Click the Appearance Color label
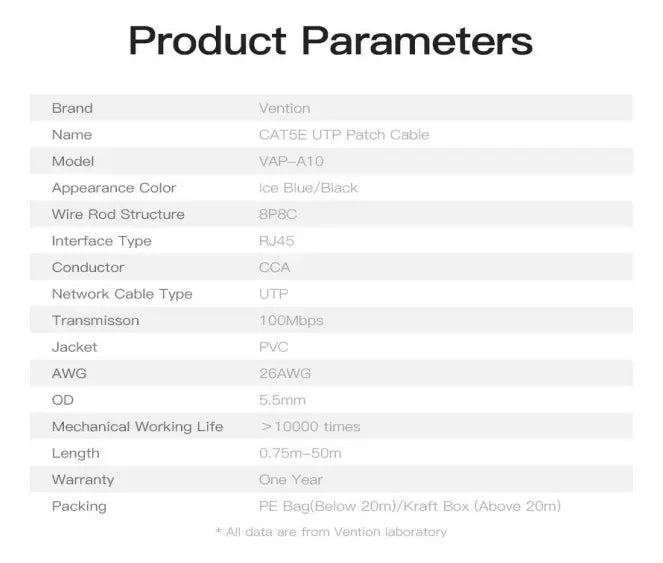Screen dimensions: 663x563 [x=114, y=188]
